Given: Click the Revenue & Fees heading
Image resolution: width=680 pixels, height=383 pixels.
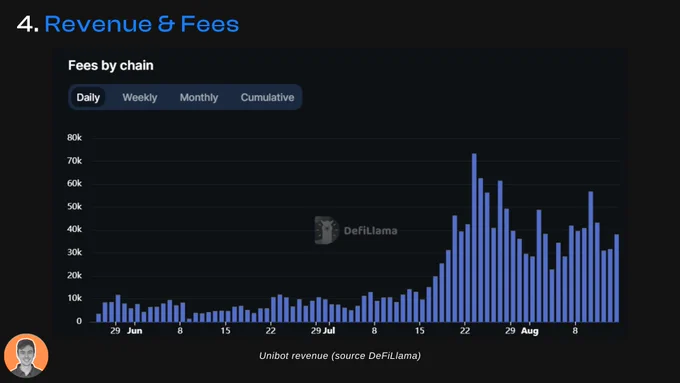Looking at the screenshot, I should (x=141, y=24).
